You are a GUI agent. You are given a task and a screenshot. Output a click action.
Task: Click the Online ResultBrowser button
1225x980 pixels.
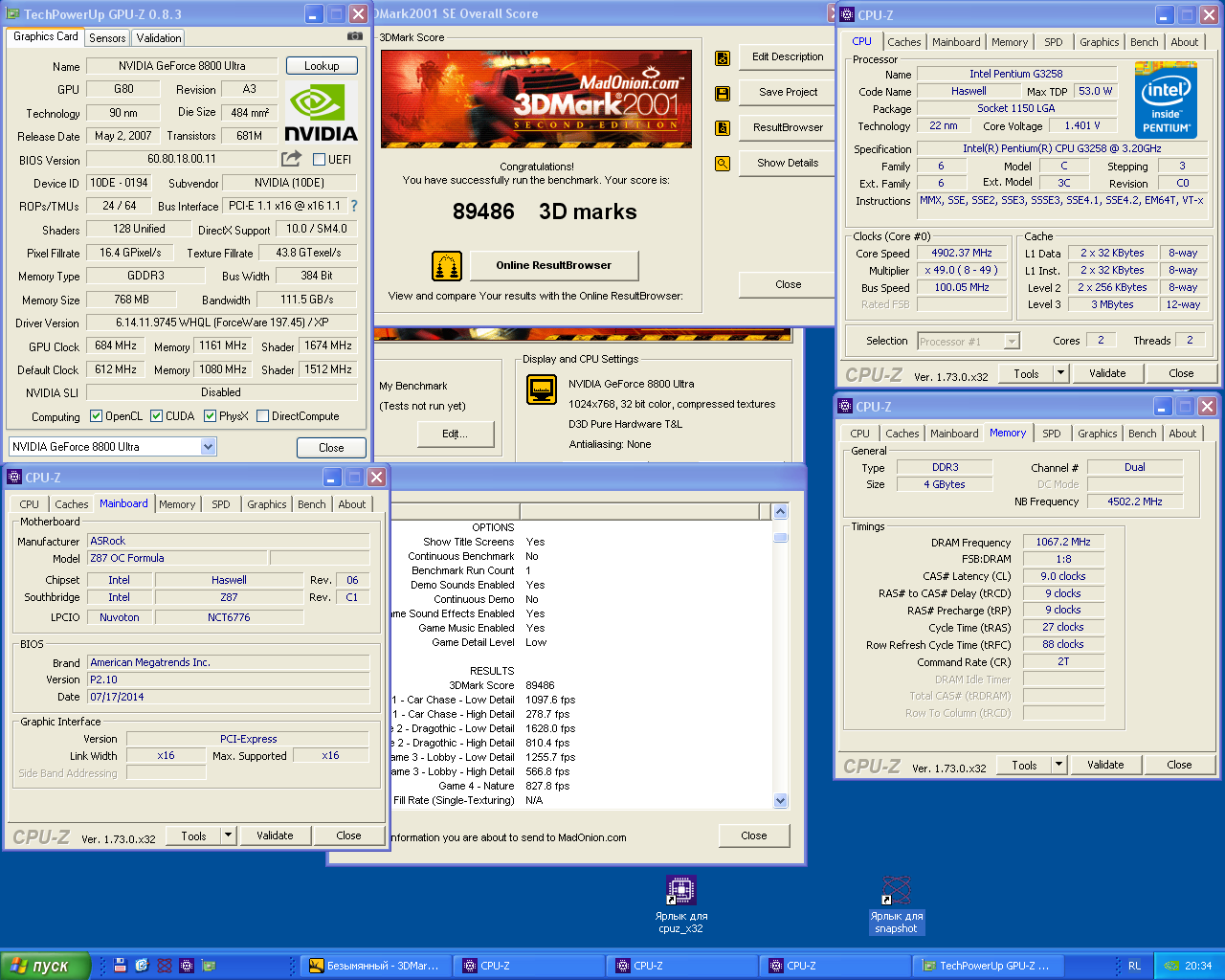pos(553,265)
